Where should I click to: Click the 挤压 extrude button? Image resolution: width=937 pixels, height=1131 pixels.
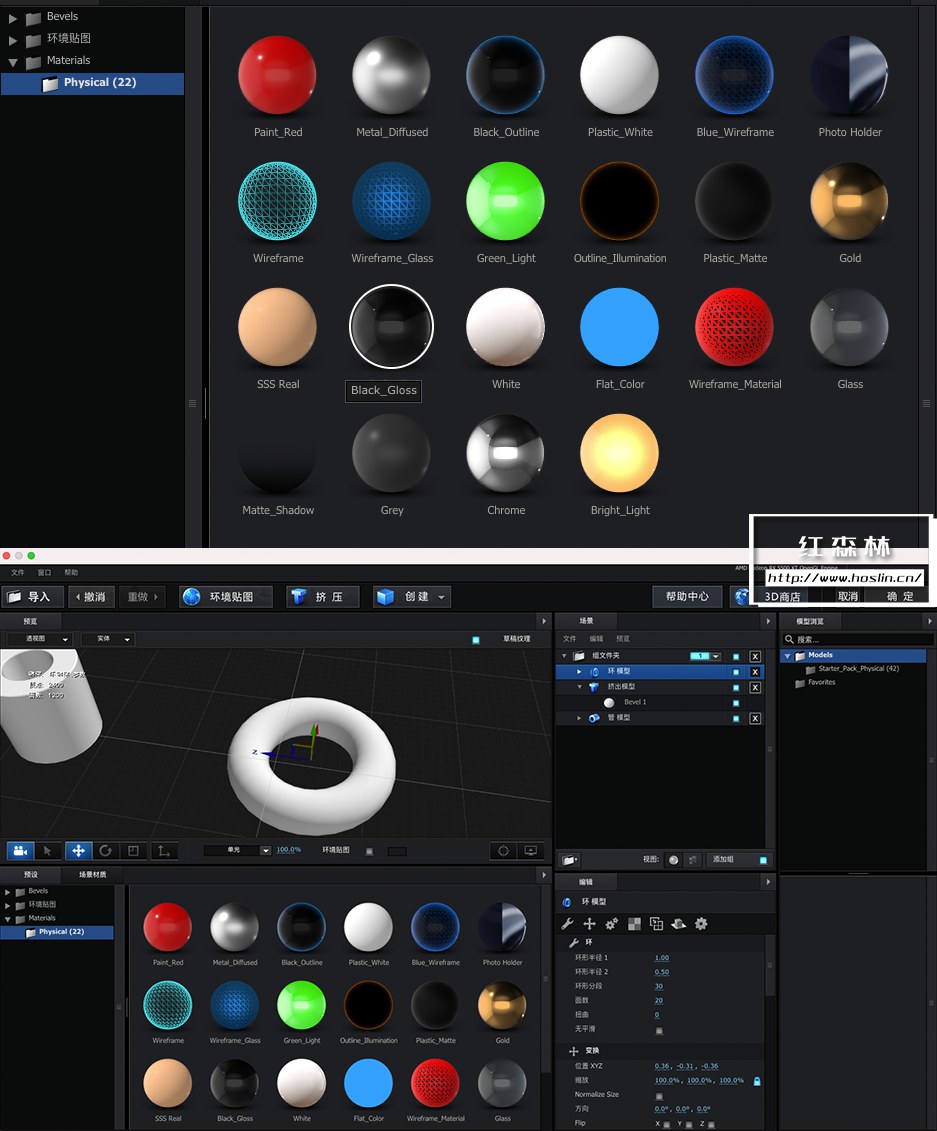[x=322, y=597]
